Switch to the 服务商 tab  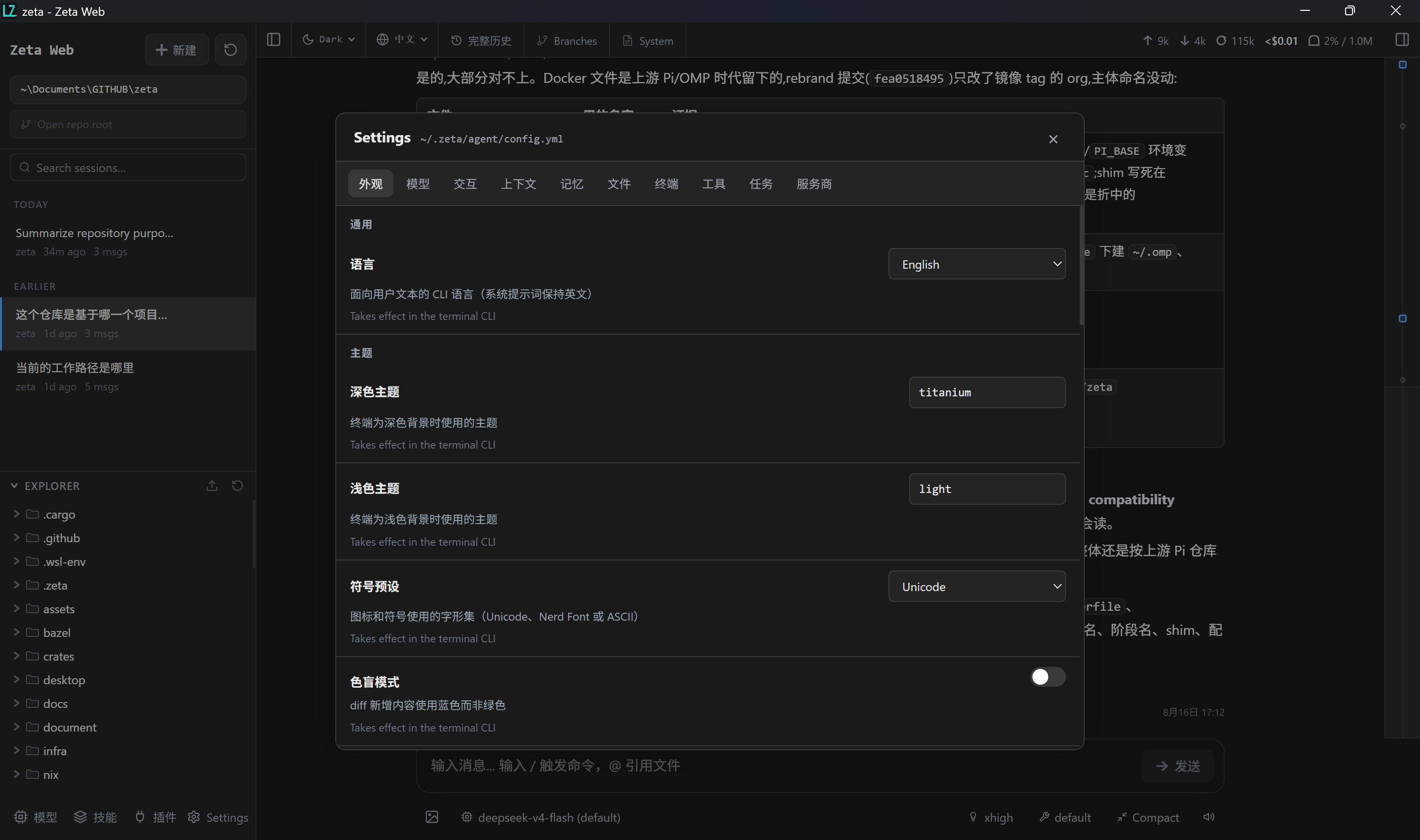pyautogui.click(x=814, y=183)
